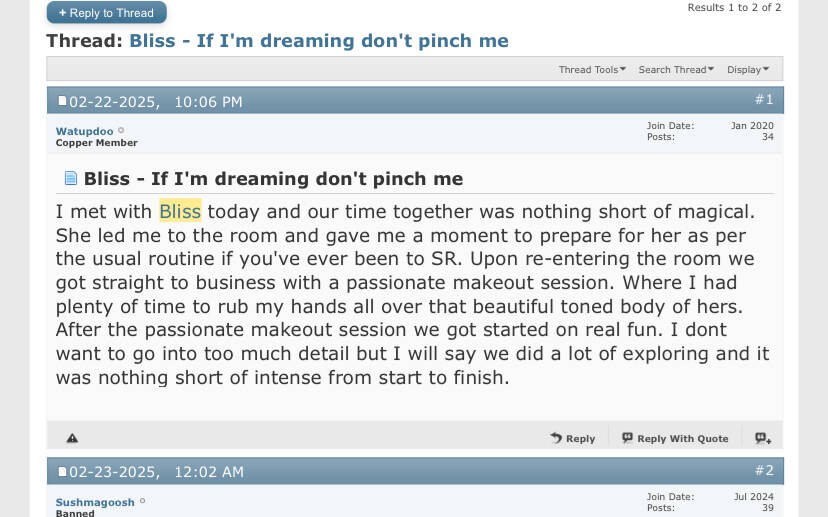This screenshot has height=517, width=828.
Task: Click the document icon beside post title
Action: [71, 178]
